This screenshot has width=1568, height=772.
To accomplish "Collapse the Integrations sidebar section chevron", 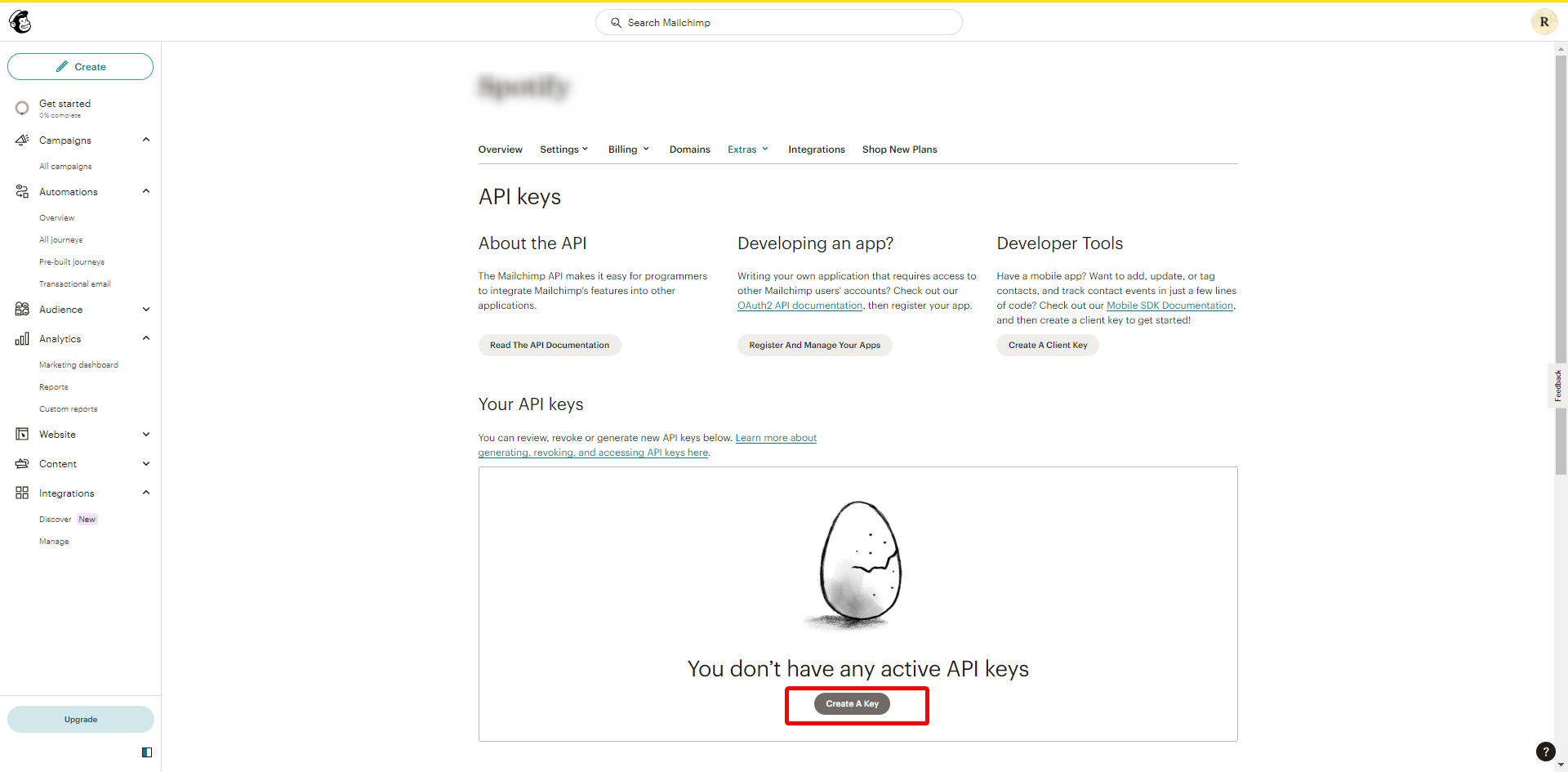I will 146,493.
